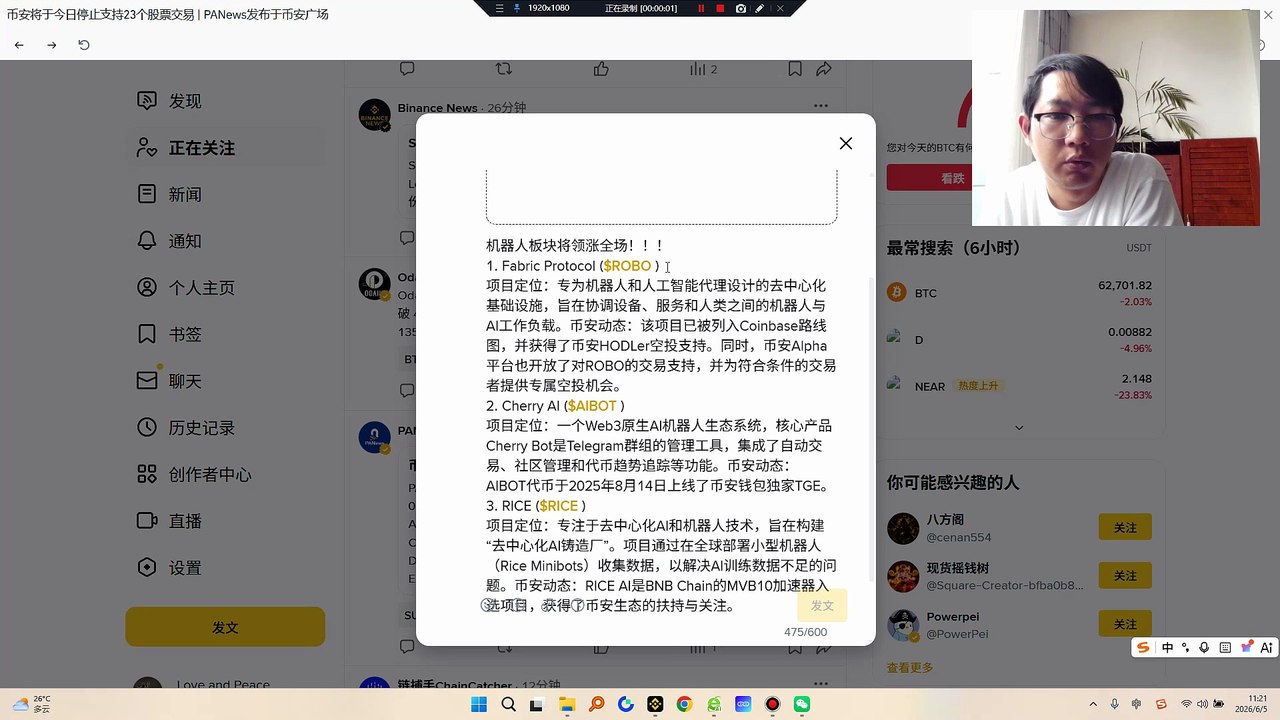This screenshot has width=1280, height=720.
Task: Open 书签 in the left sidebar
Action: coord(225,334)
